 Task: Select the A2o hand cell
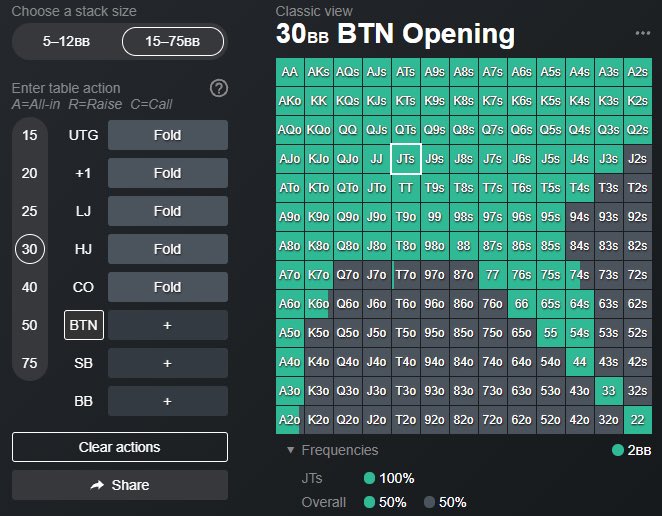(x=290, y=420)
